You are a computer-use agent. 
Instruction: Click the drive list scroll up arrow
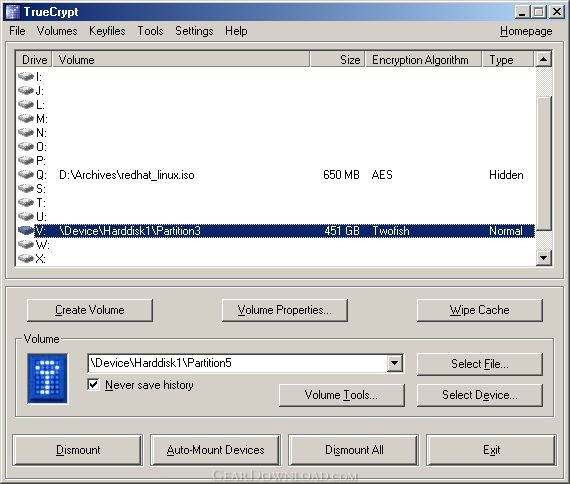coord(543,59)
